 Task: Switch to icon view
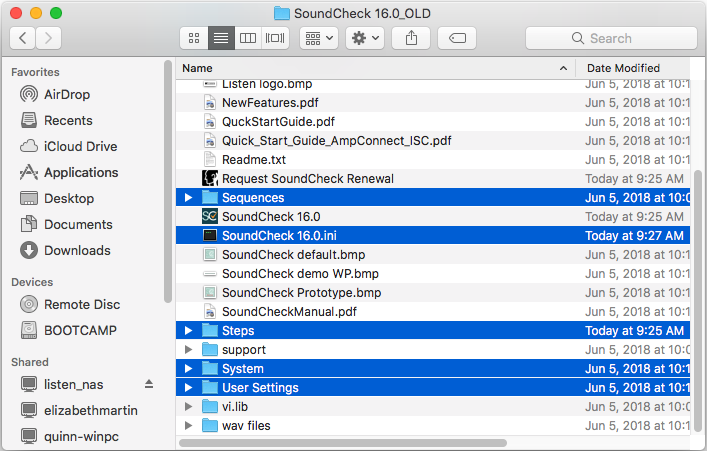pos(194,38)
